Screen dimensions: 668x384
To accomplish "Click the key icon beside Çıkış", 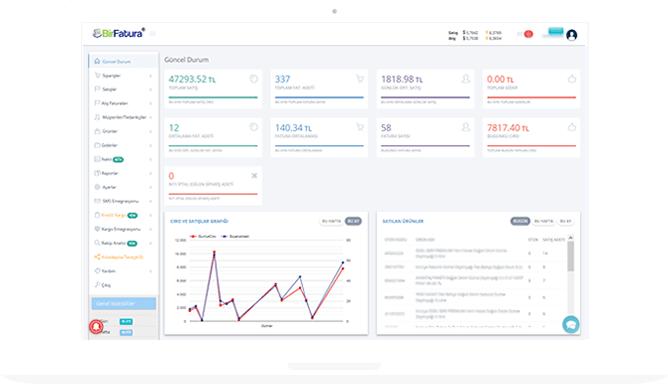I will pos(97,285).
